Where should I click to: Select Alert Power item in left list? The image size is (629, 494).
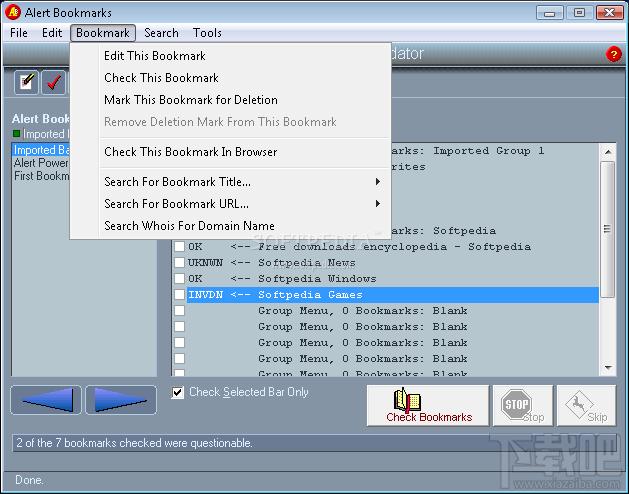[41, 163]
